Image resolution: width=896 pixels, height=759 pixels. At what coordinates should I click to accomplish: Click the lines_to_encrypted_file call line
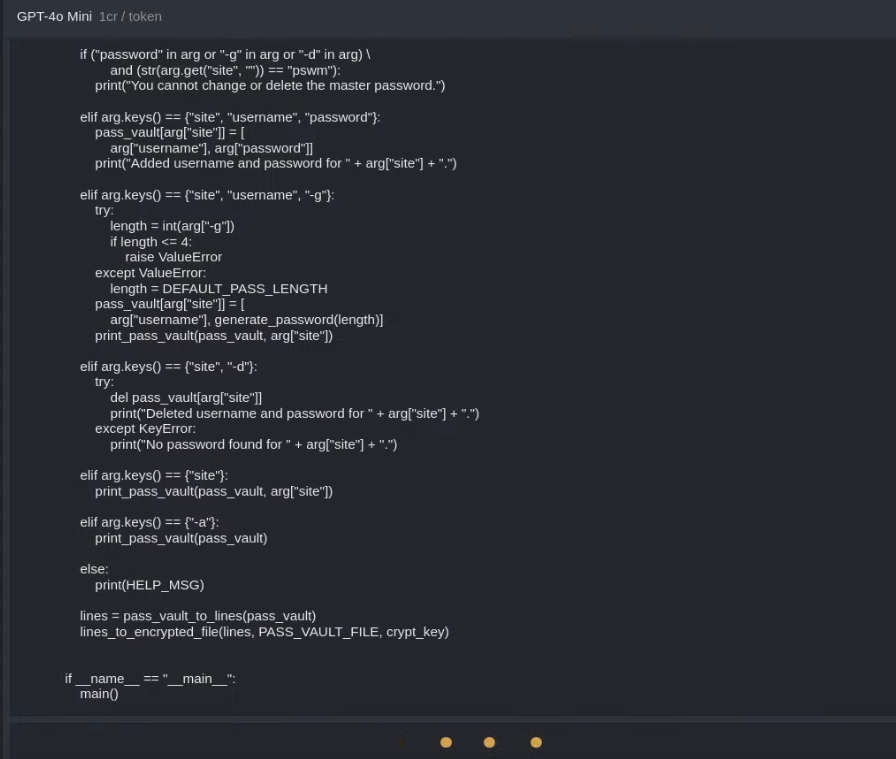[x=264, y=632]
